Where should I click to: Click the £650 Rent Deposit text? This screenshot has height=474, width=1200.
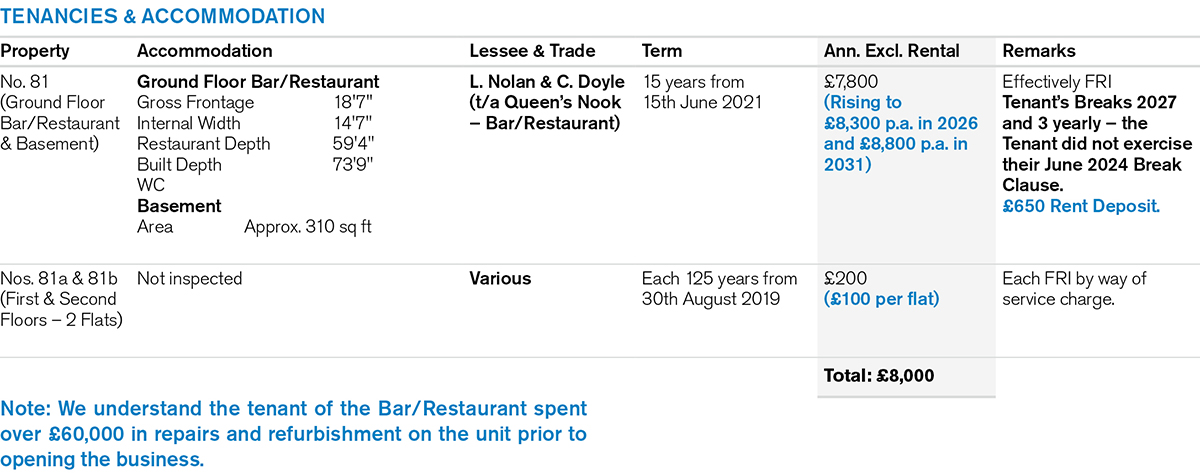1081,206
